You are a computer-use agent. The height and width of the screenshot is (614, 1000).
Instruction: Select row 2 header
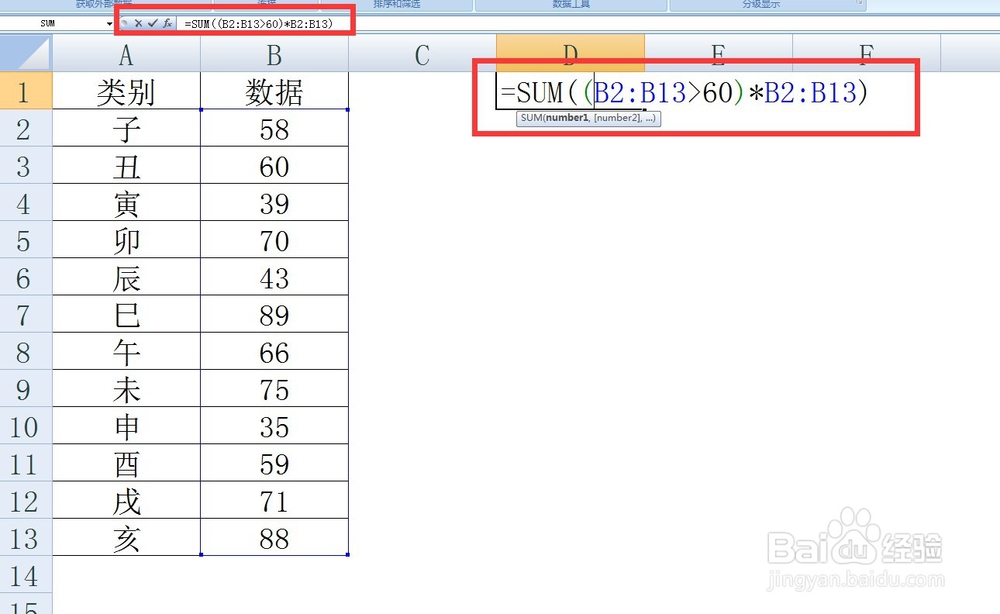tap(26, 128)
